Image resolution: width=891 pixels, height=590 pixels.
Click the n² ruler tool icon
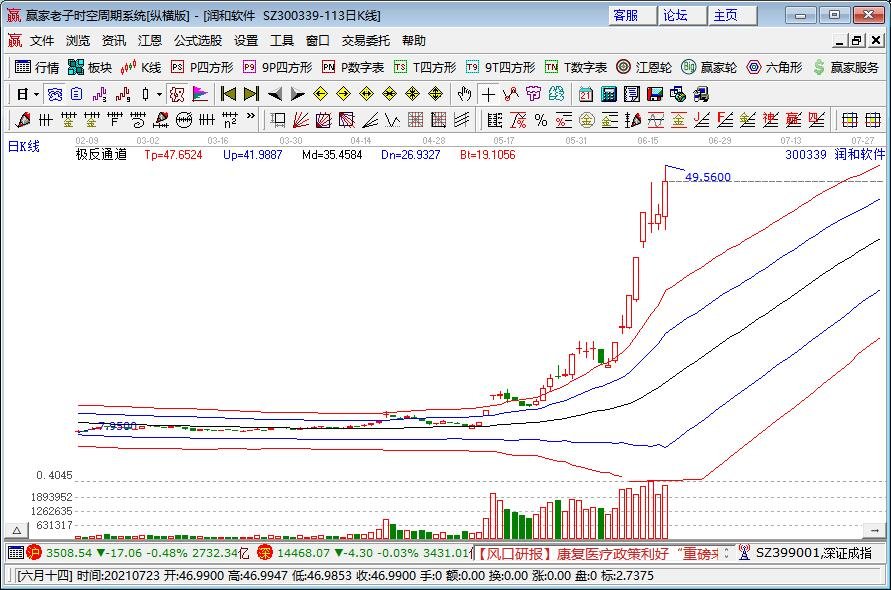click(x=230, y=120)
